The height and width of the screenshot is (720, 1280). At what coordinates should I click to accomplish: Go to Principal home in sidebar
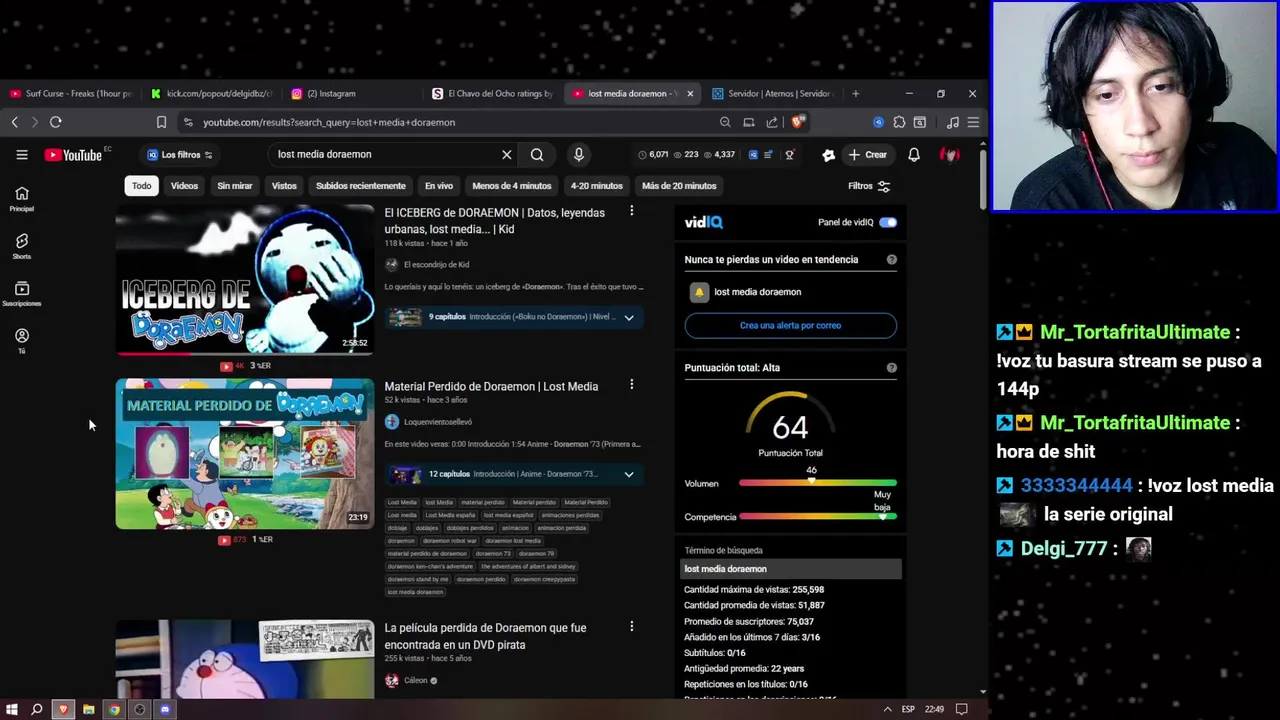22,198
